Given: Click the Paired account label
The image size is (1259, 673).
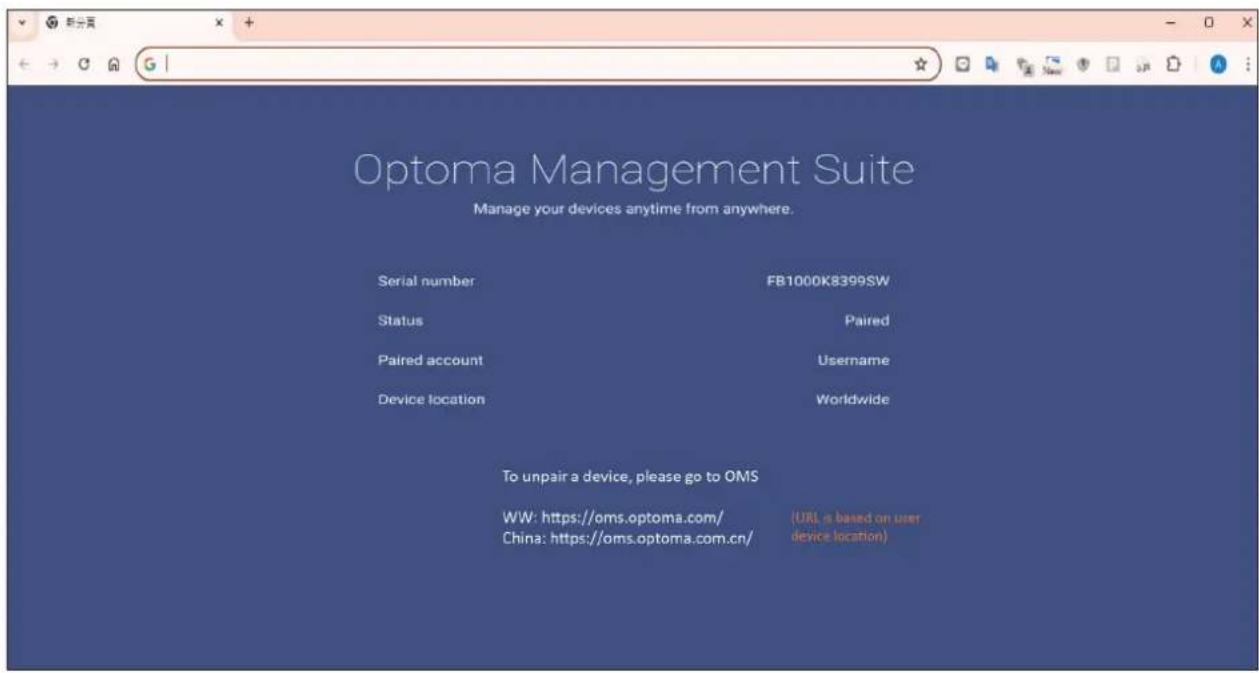Looking at the screenshot, I should click(430, 360).
